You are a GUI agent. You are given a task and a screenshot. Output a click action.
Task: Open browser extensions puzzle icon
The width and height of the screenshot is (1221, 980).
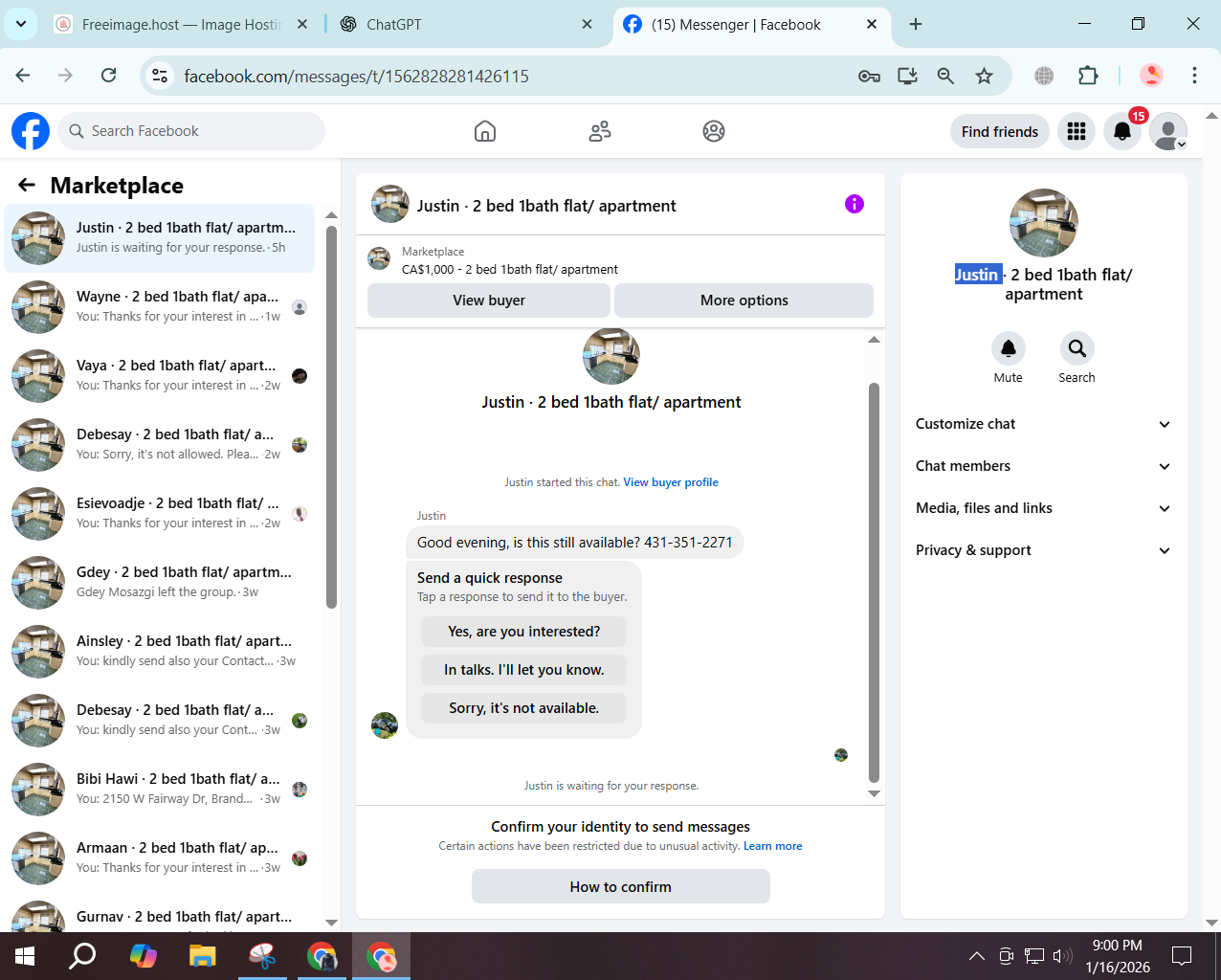coord(1088,76)
